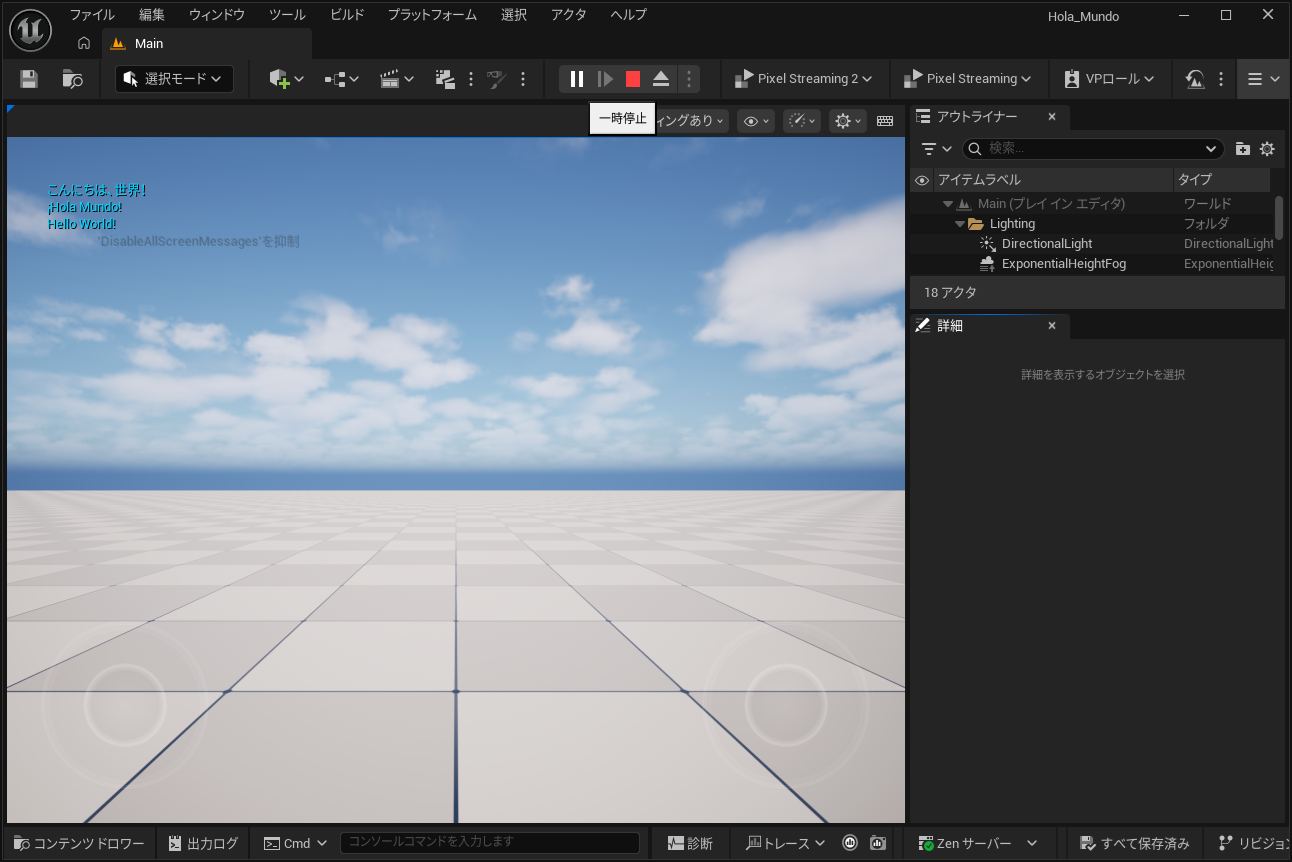Open the home tab icon

(x=84, y=43)
